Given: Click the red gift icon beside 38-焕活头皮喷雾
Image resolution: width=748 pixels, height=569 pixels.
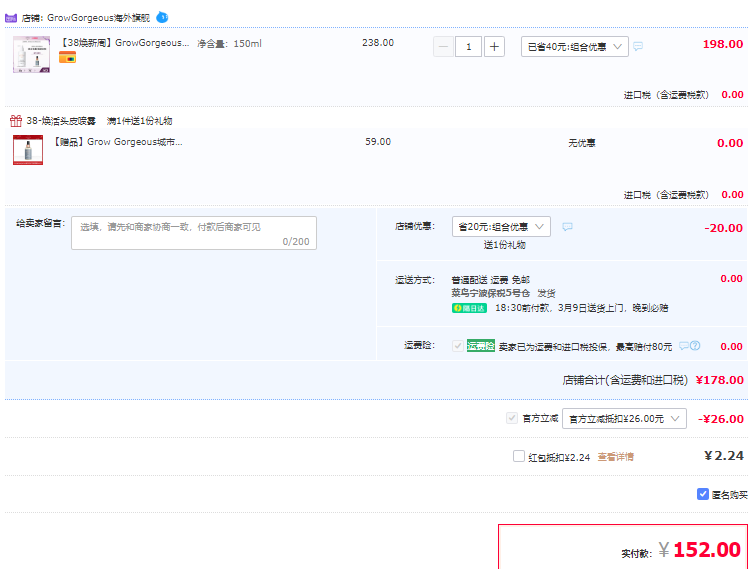Looking at the screenshot, I should point(16,121).
